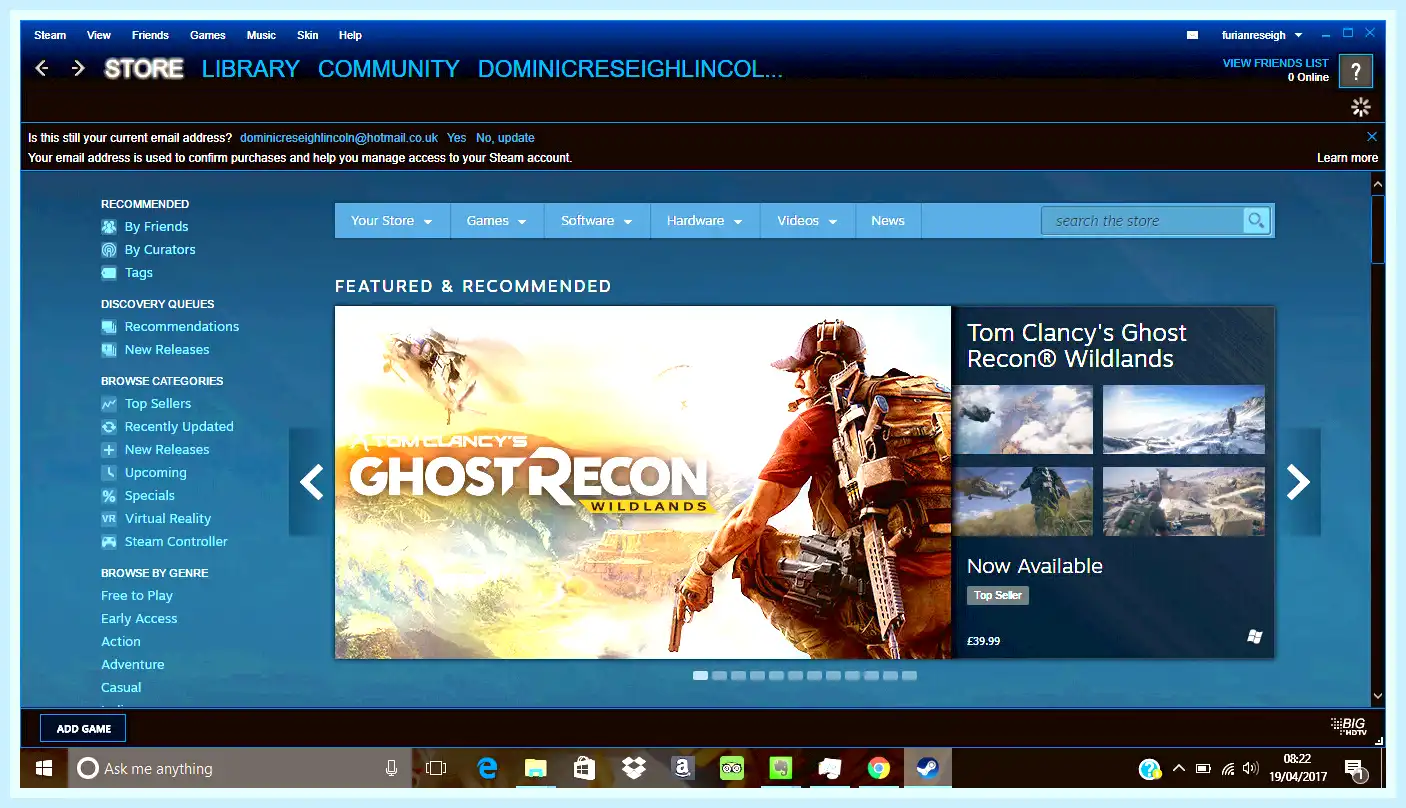Click Yes to confirm email address
Viewport: 1406px width, 808px height.
click(x=456, y=138)
